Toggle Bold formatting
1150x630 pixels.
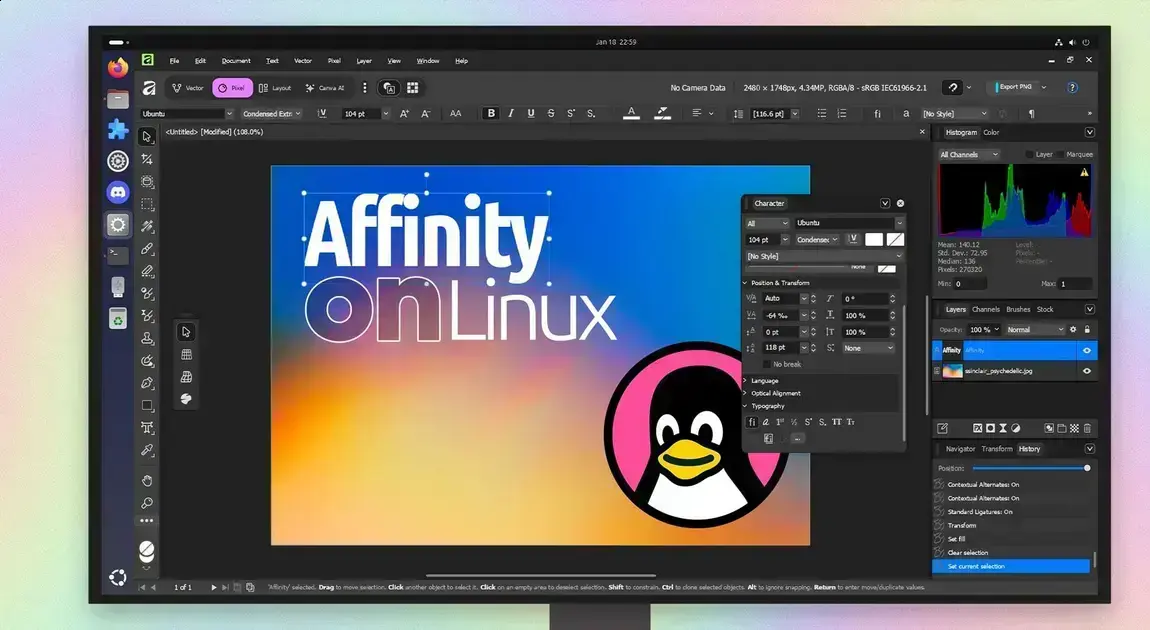coord(491,114)
